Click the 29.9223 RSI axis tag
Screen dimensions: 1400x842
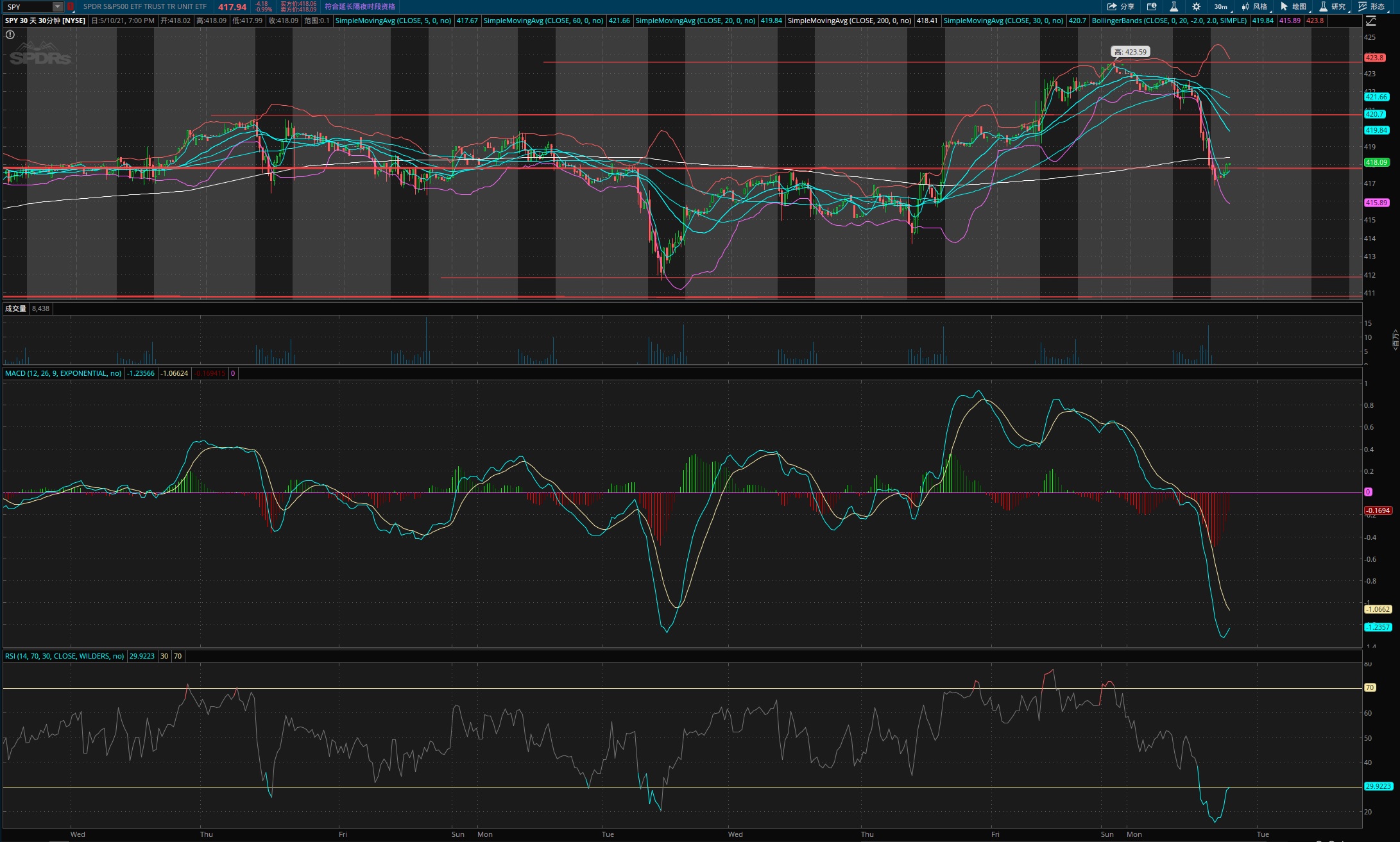pos(1378,786)
